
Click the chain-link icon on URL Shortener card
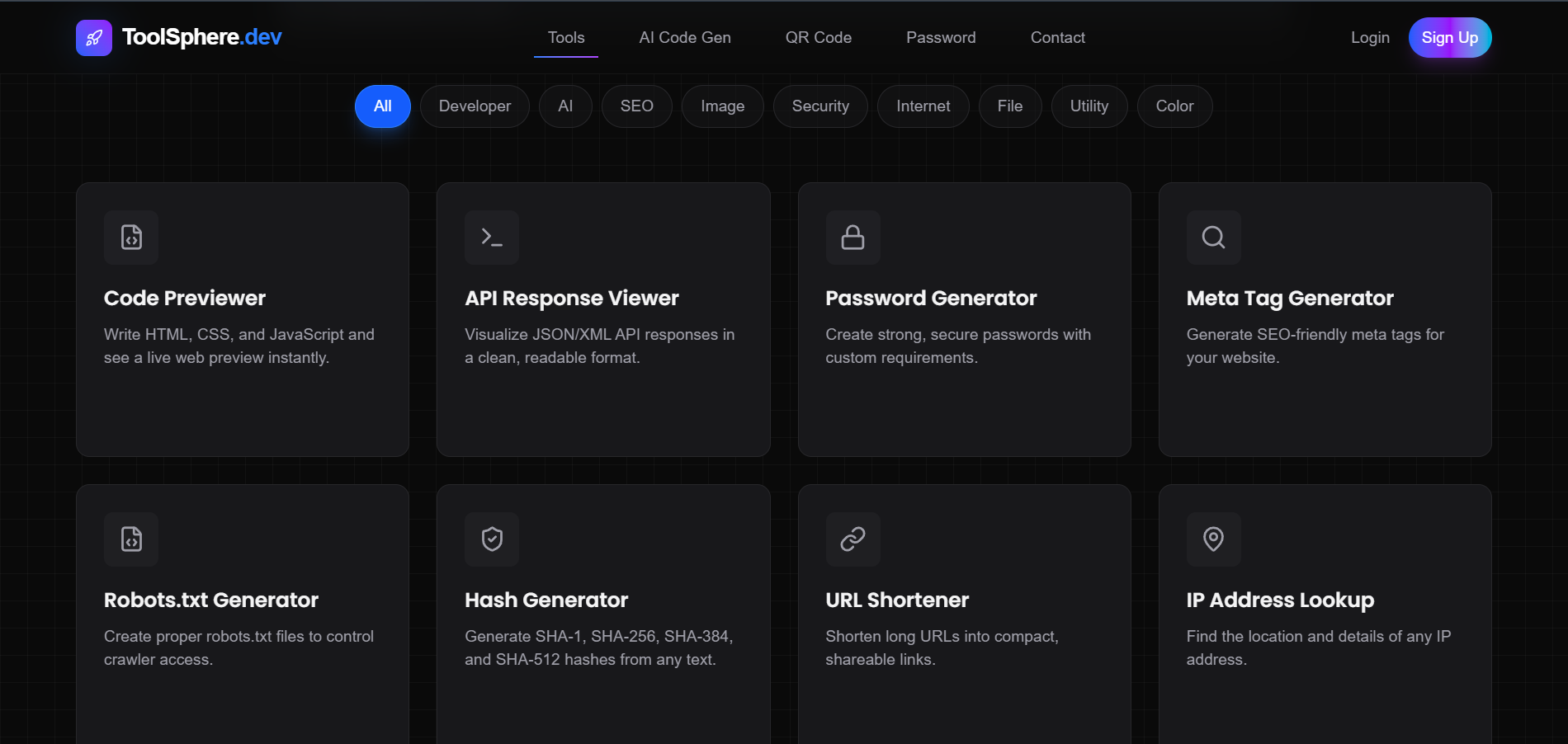pyautogui.click(x=852, y=539)
